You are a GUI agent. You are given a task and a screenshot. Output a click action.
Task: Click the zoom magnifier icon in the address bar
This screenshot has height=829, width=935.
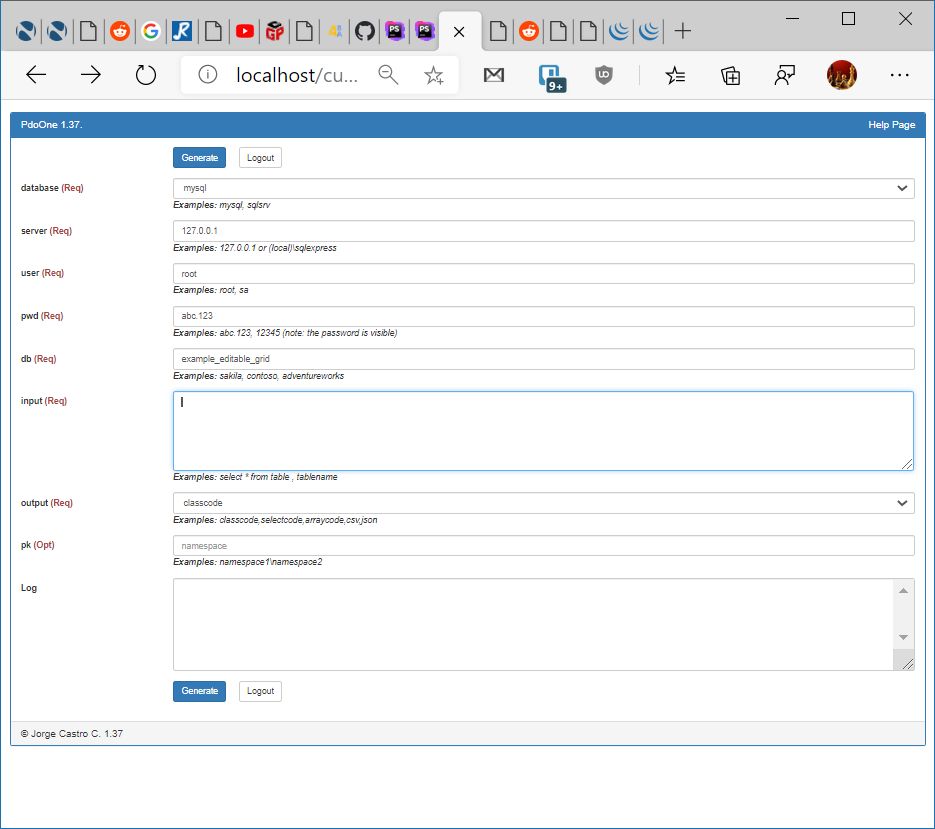pyautogui.click(x=388, y=75)
